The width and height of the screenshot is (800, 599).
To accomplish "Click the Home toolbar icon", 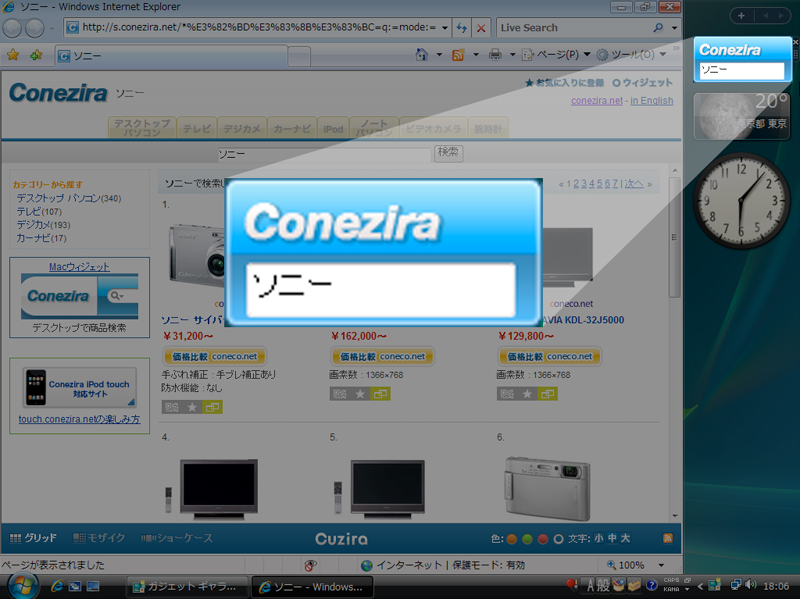I will click(x=421, y=55).
